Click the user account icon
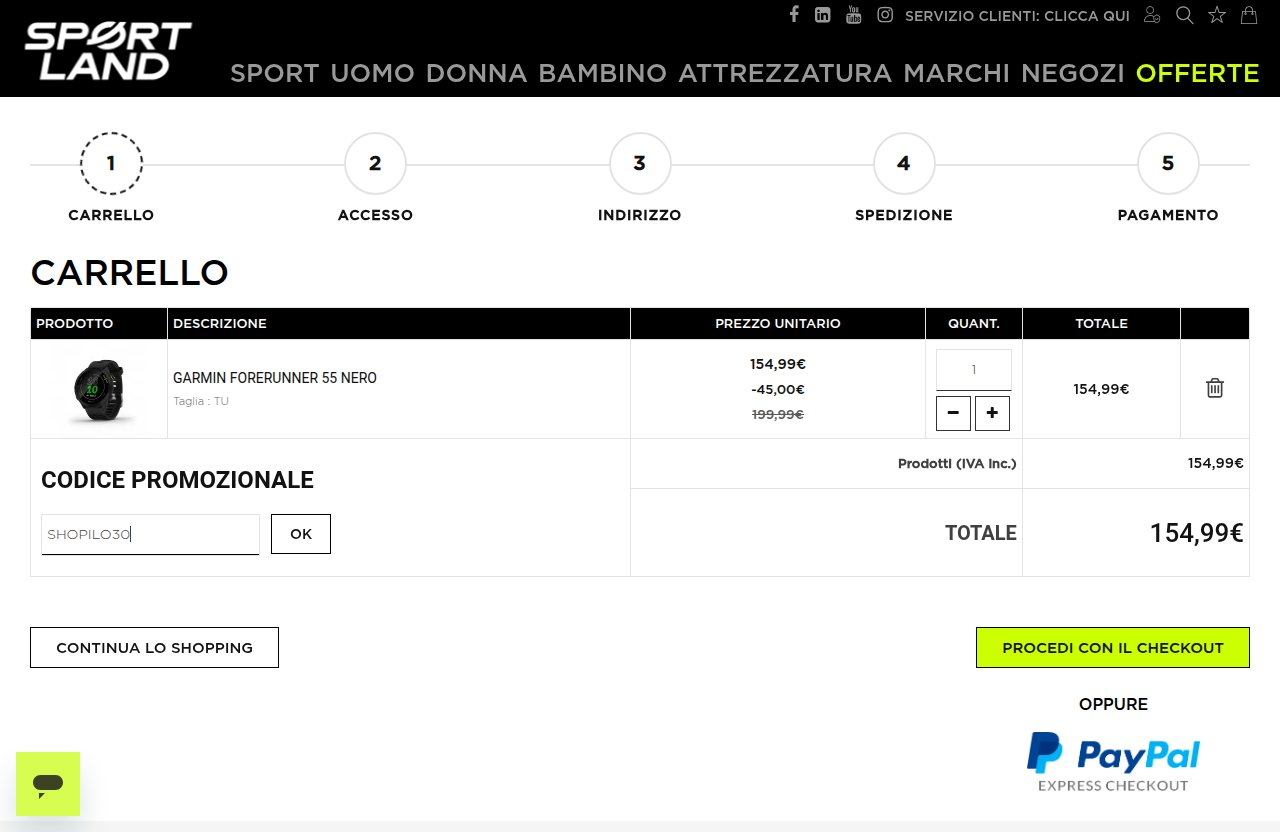The width and height of the screenshot is (1280, 832). (x=1152, y=15)
